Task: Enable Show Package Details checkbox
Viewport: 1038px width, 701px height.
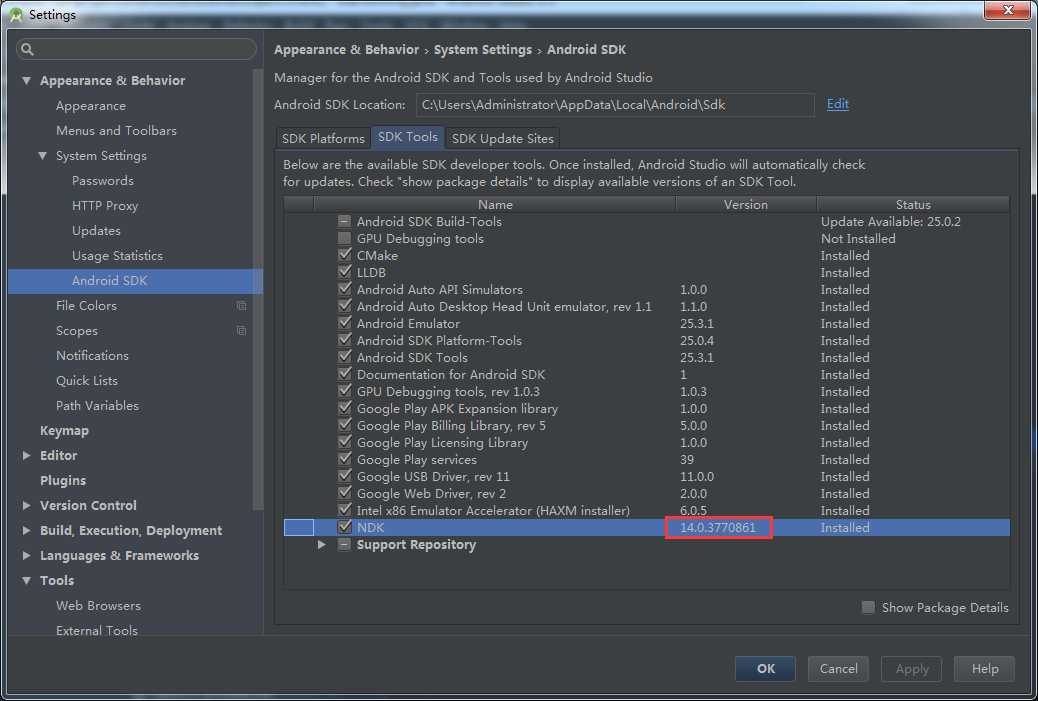Action: click(x=868, y=607)
